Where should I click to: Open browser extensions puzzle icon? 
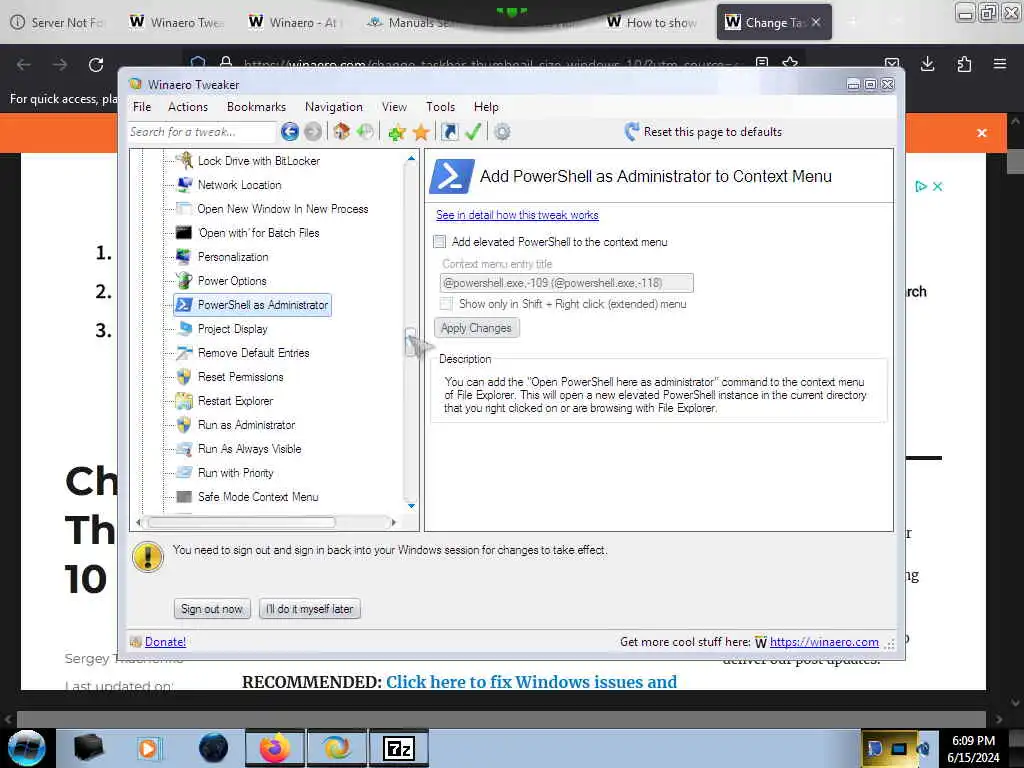(964, 64)
